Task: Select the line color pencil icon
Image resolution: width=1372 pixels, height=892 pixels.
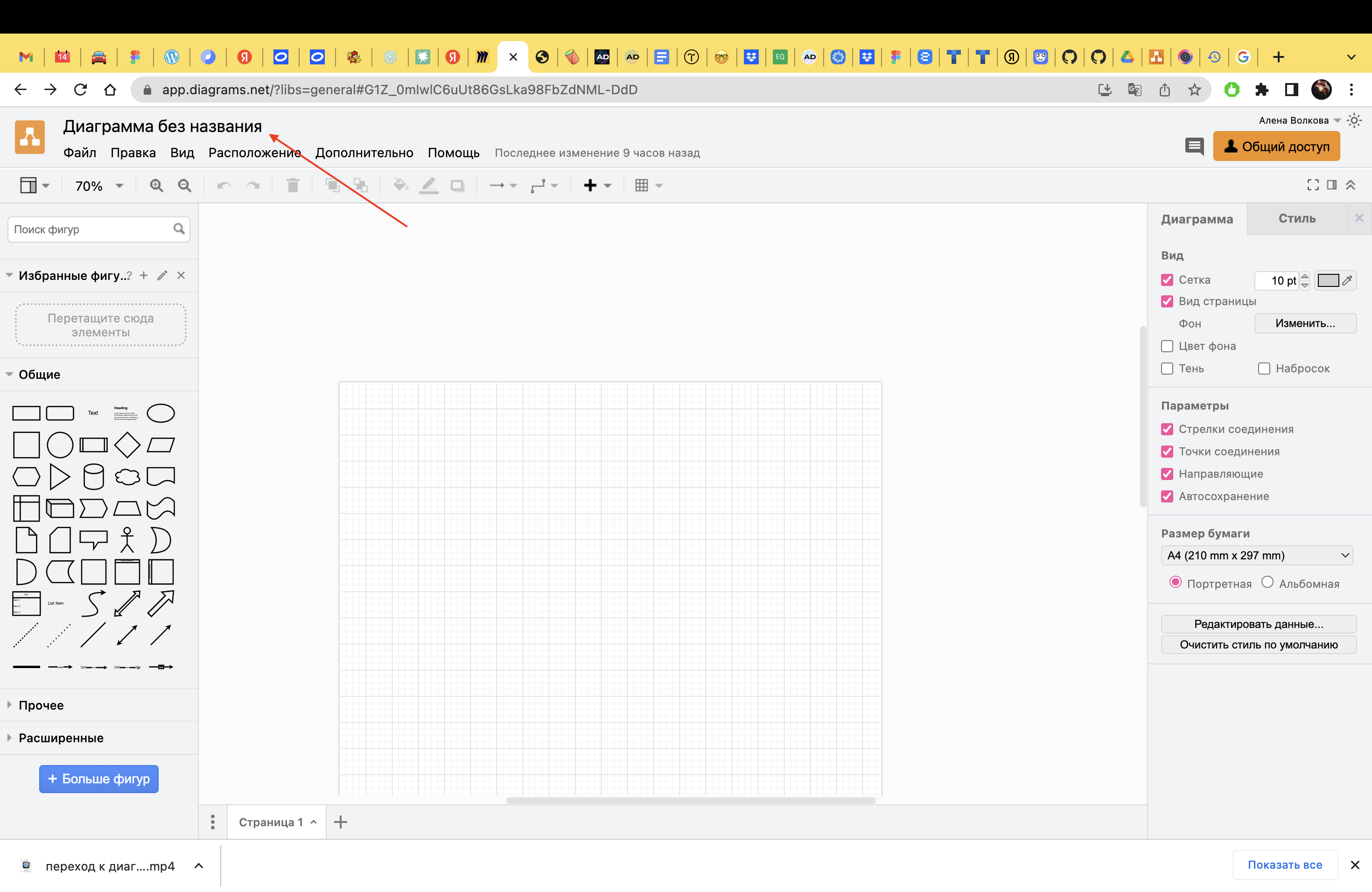Action: (429, 185)
